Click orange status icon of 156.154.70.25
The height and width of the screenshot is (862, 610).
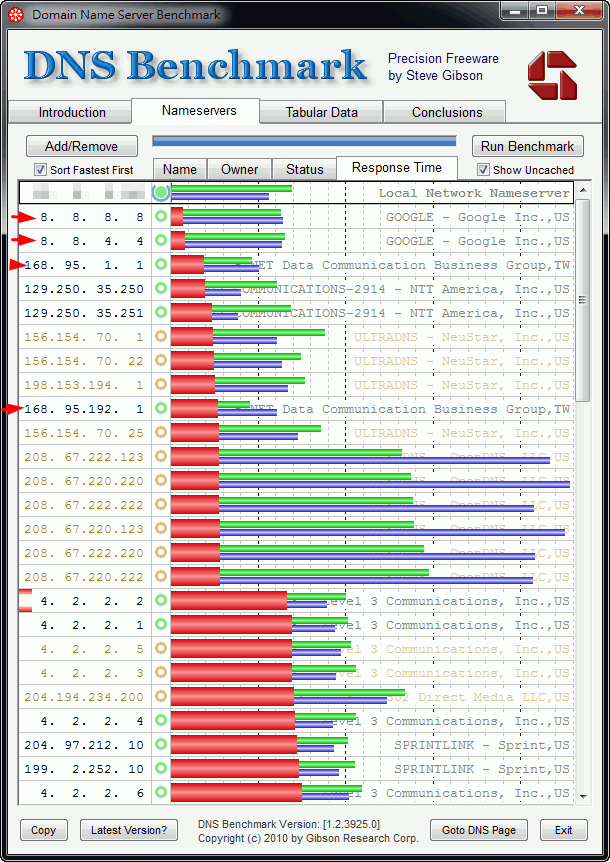tap(160, 433)
